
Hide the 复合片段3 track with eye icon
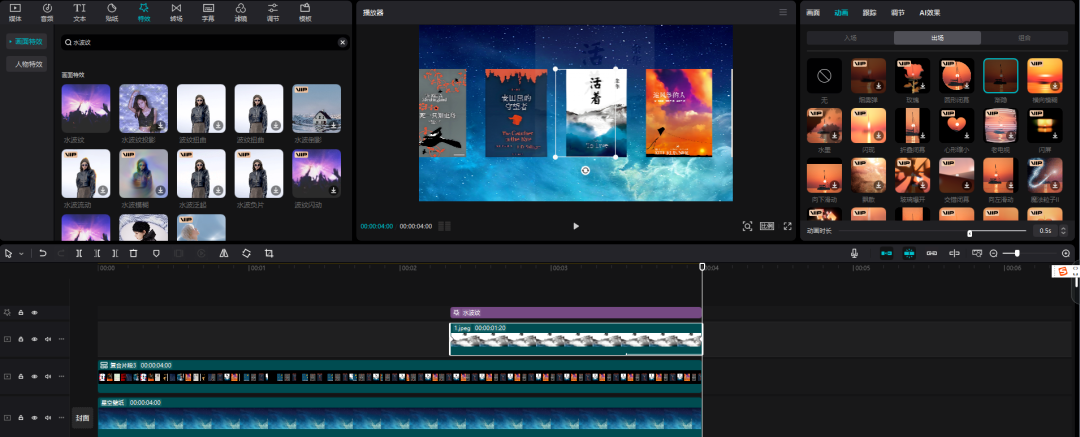point(34,377)
